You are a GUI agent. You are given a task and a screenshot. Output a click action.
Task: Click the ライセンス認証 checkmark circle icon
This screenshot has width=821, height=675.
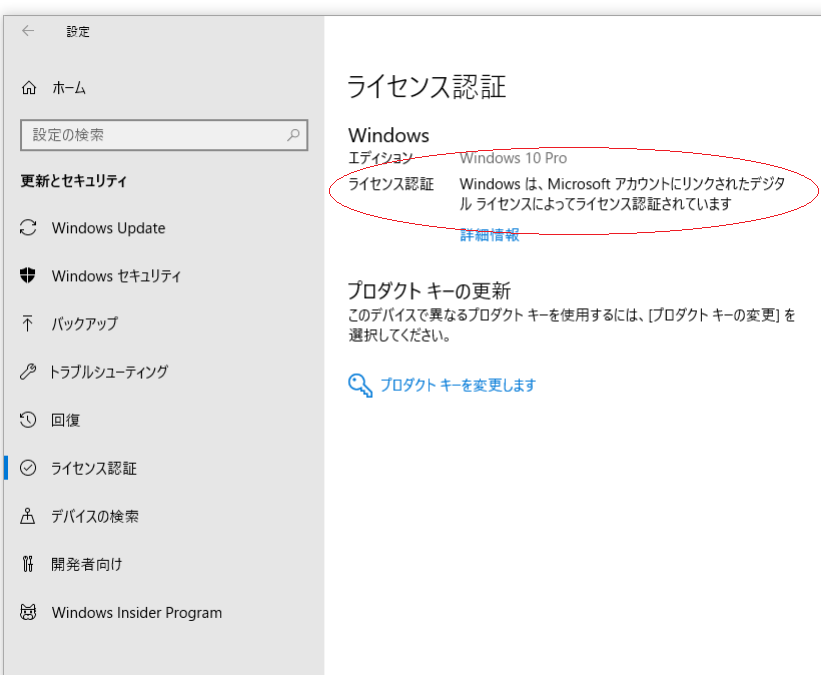[28, 468]
